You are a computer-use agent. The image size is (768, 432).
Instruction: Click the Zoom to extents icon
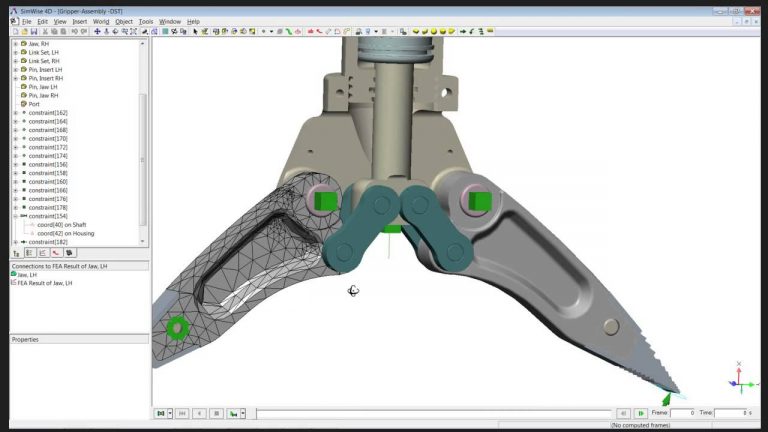pyautogui.click(x=134, y=31)
